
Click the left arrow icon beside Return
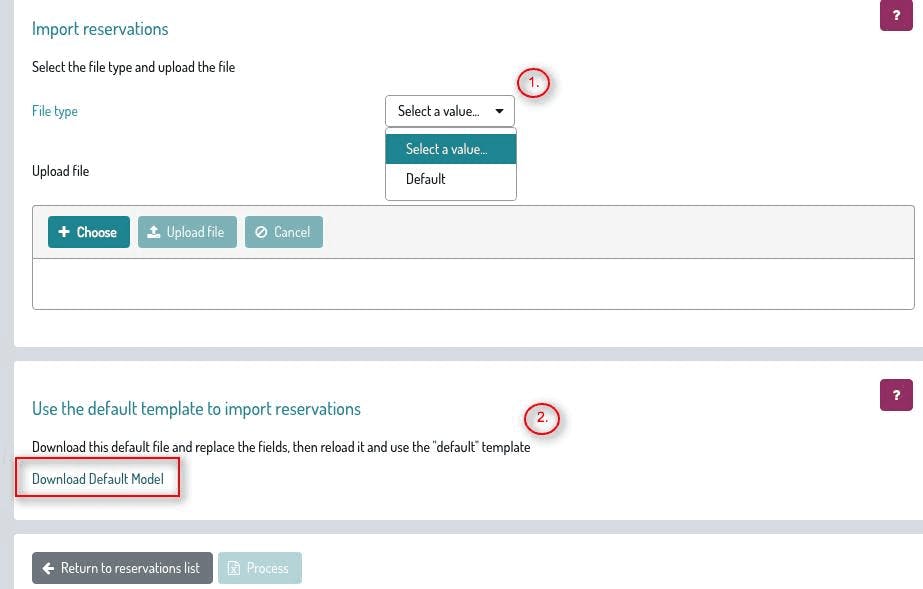point(48,568)
